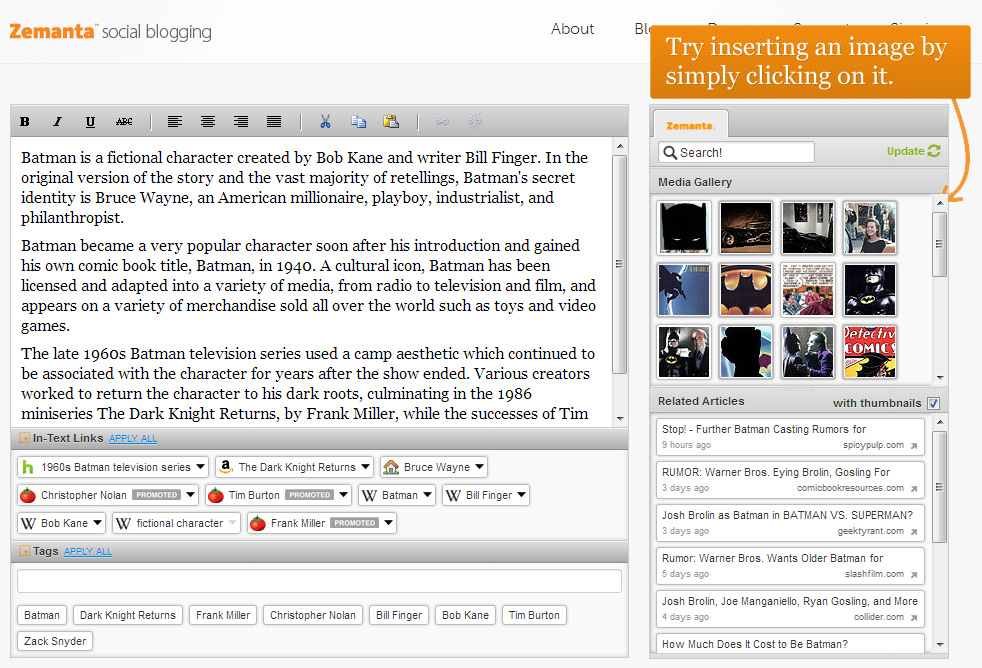
Task: Open collider.com article external link icon
Action: 914,617
